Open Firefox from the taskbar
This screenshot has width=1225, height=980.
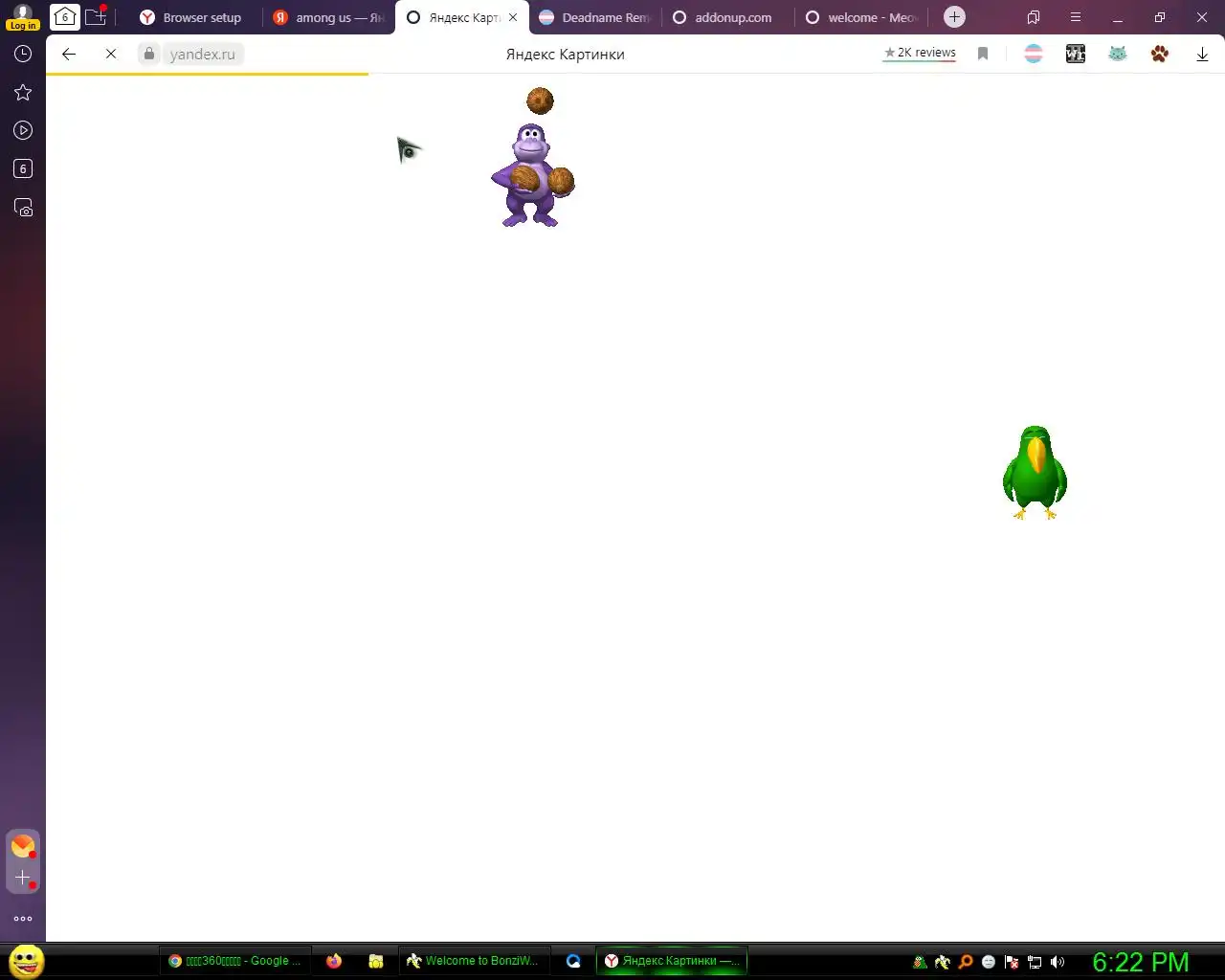click(x=333, y=961)
